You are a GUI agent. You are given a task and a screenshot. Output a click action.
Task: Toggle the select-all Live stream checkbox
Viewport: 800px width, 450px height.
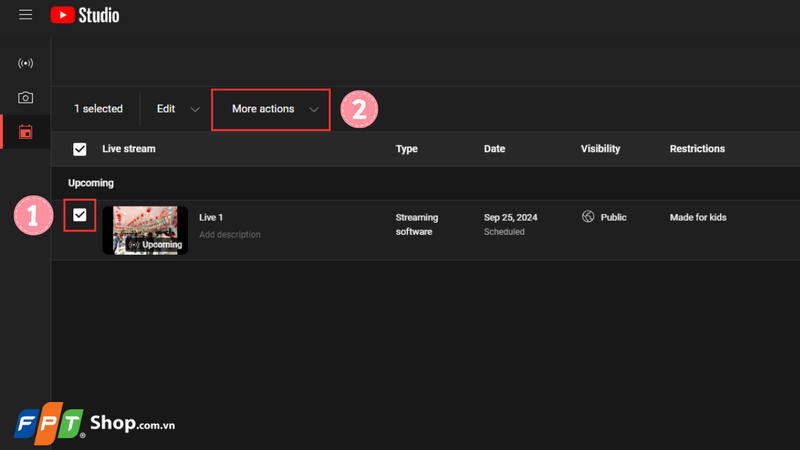(80, 149)
